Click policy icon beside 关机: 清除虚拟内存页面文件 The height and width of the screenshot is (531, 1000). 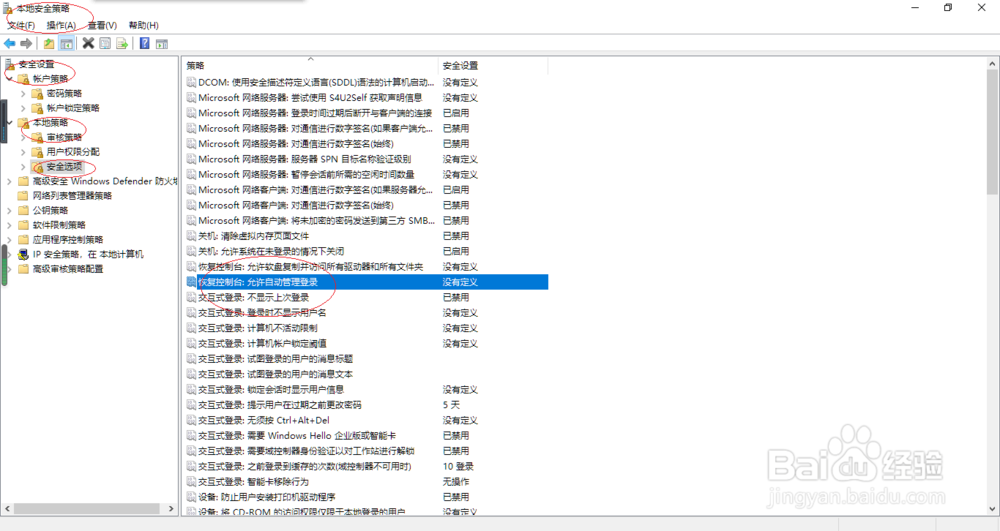pyautogui.click(x=191, y=236)
